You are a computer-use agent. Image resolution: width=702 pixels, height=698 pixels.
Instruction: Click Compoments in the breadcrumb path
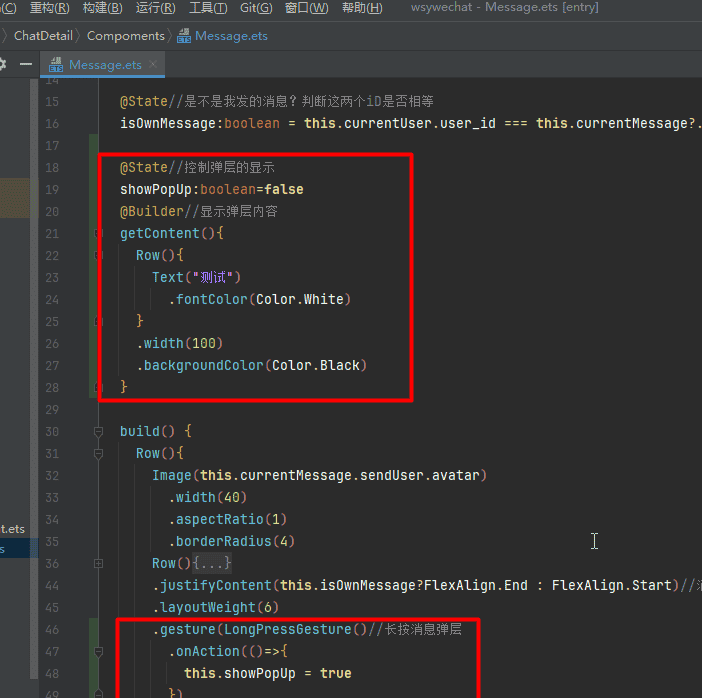pyautogui.click(x=126, y=36)
